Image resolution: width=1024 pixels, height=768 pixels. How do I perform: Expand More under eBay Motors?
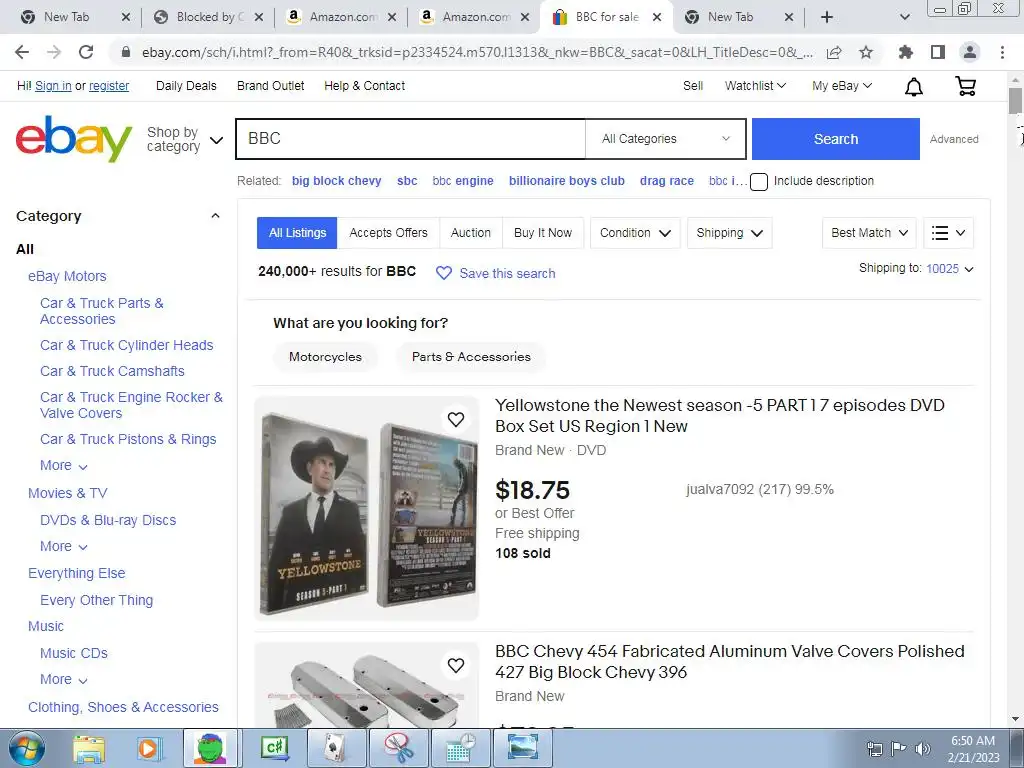point(63,466)
